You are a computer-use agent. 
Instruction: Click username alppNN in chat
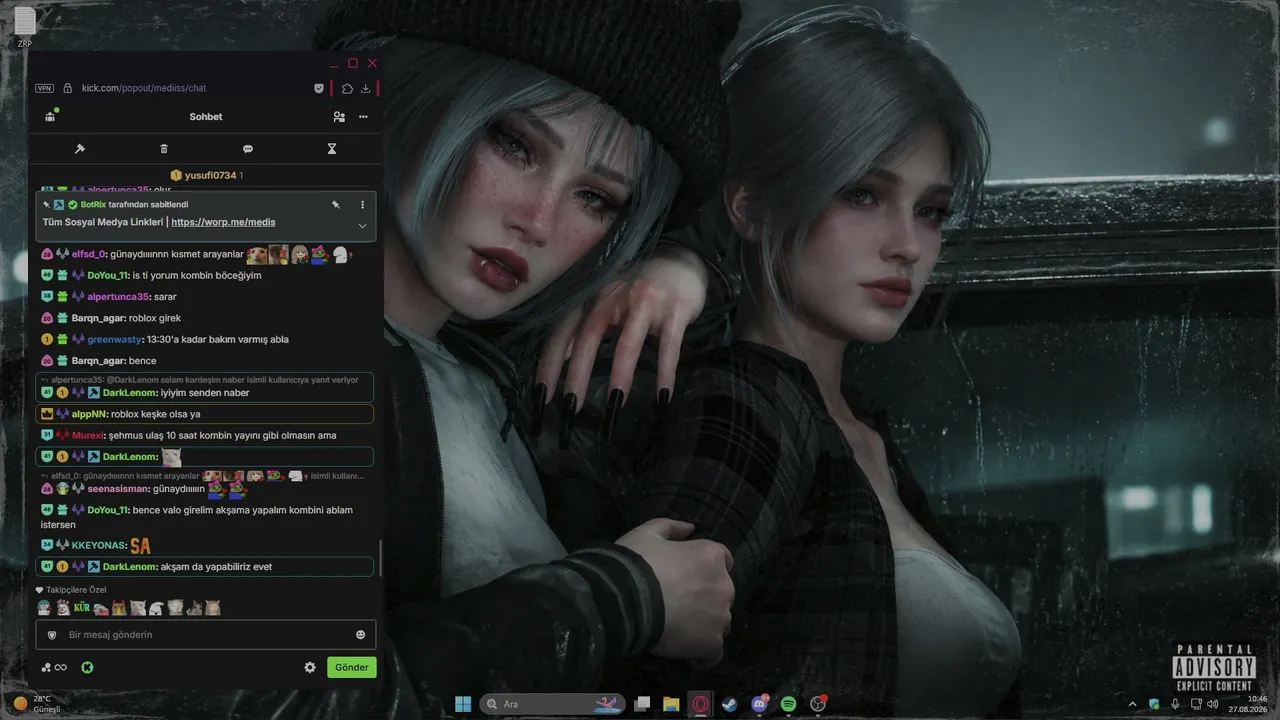pyautogui.click(x=89, y=414)
